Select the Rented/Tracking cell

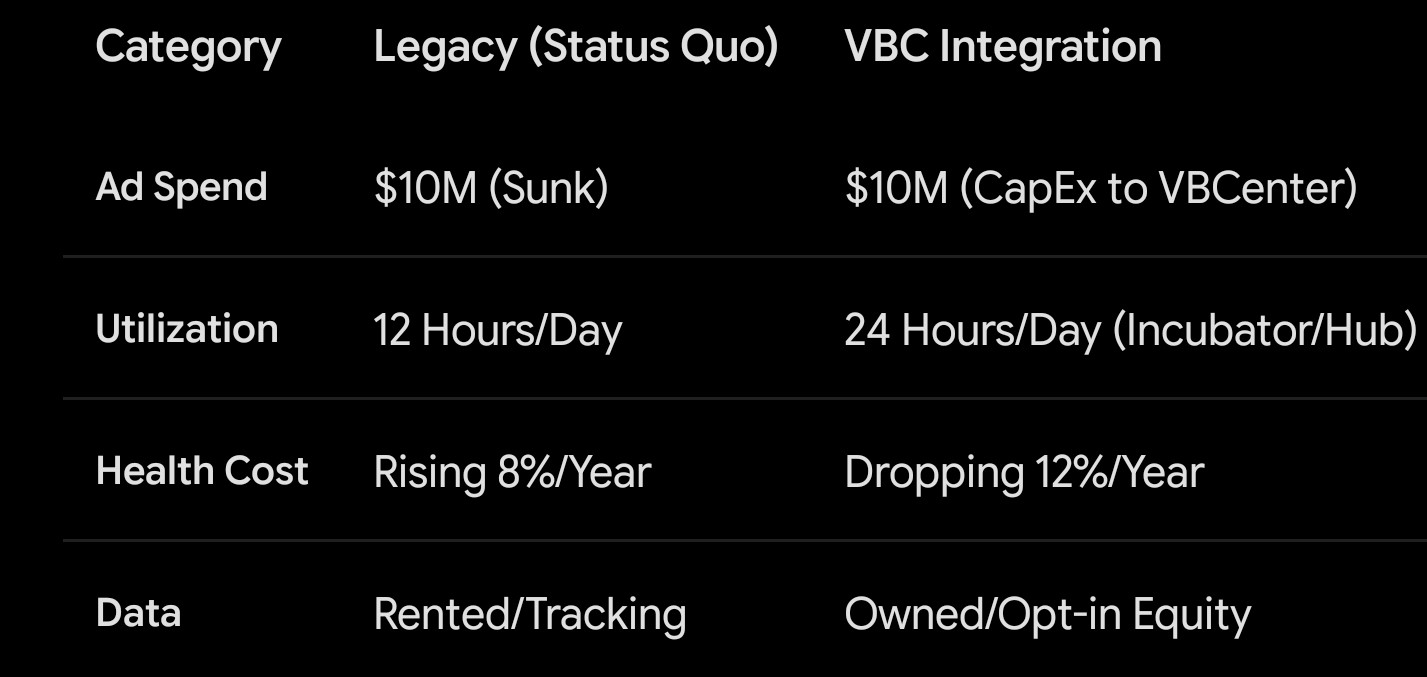pyautogui.click(x=530, y=614)
